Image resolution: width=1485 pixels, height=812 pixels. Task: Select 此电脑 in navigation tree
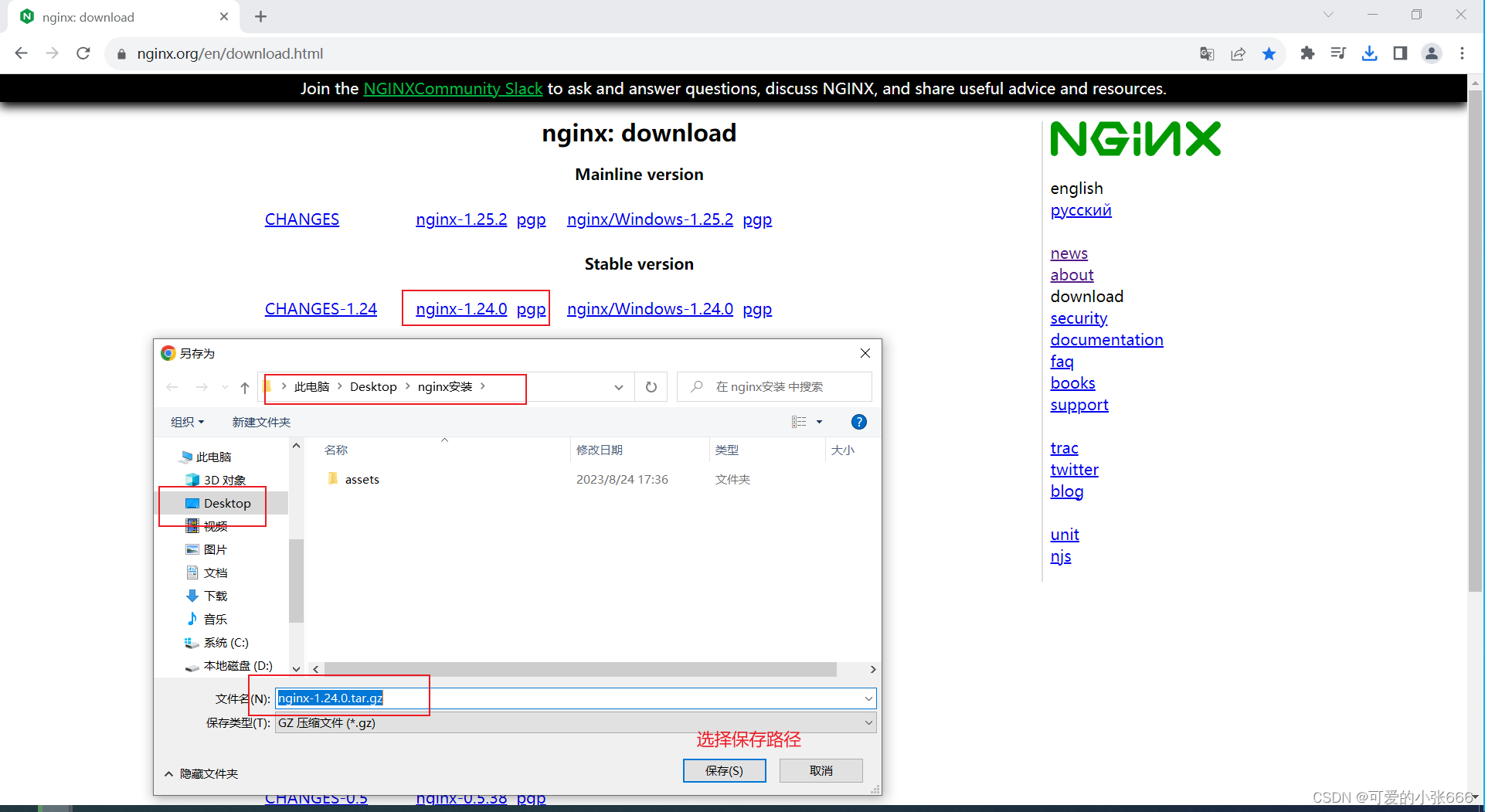coord(213,457)
